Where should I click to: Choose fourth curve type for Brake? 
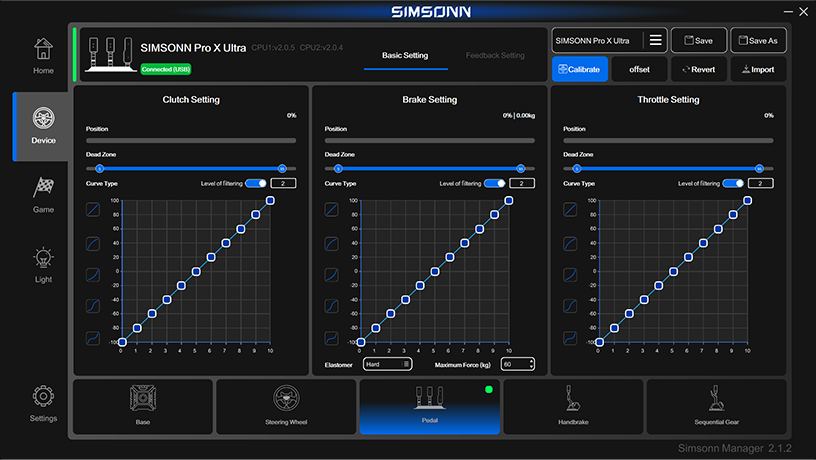pos(332,306)
